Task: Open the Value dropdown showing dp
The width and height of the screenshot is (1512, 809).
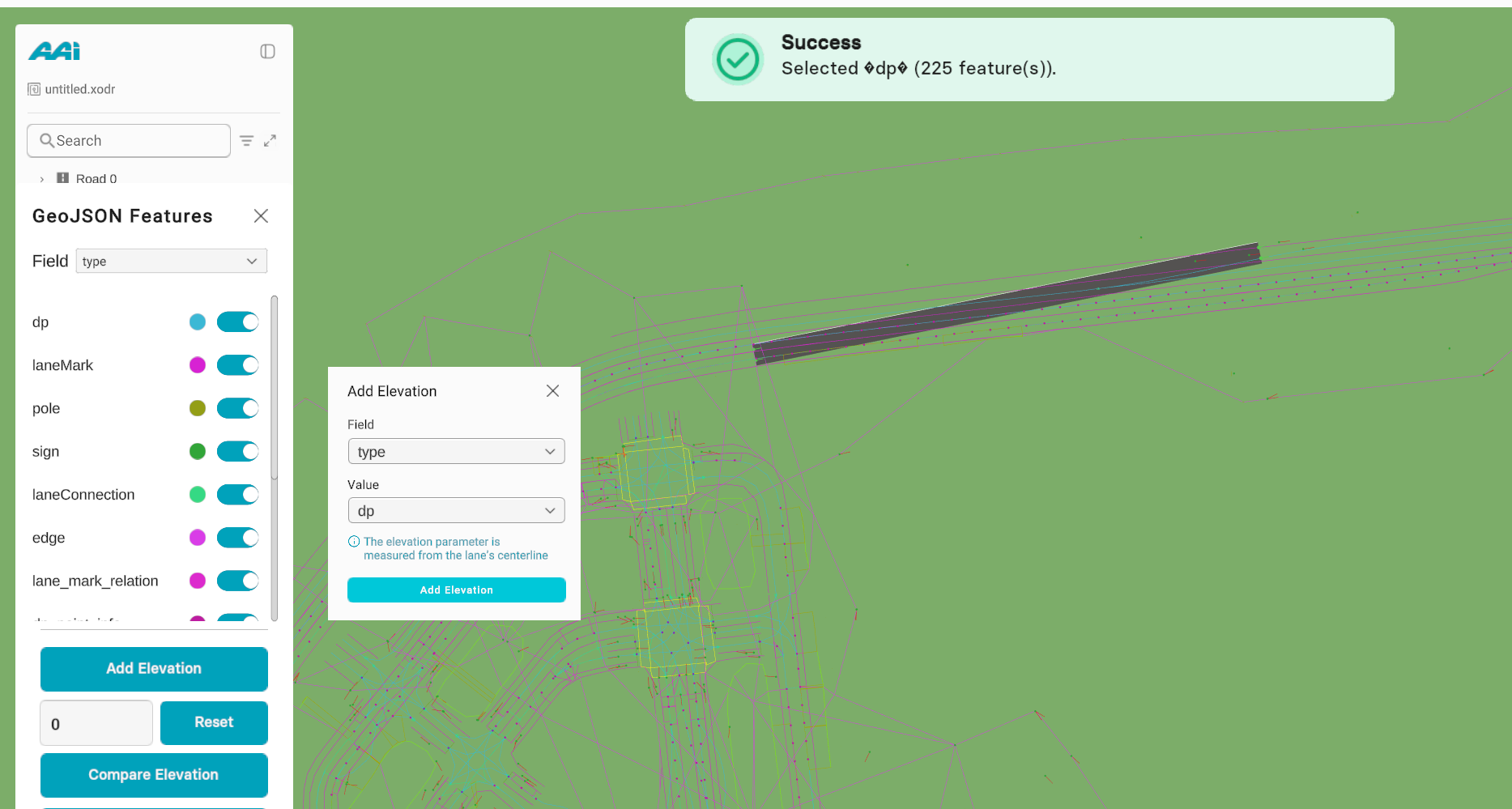Action: click(456, 511)
